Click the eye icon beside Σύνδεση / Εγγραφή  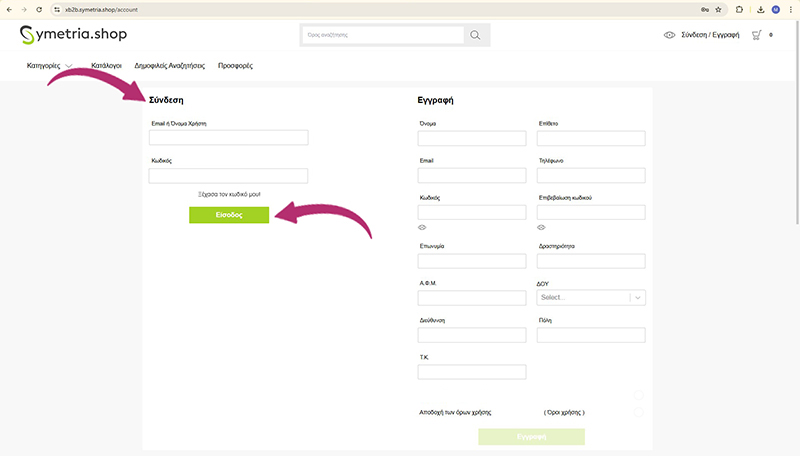click(669, 35)
